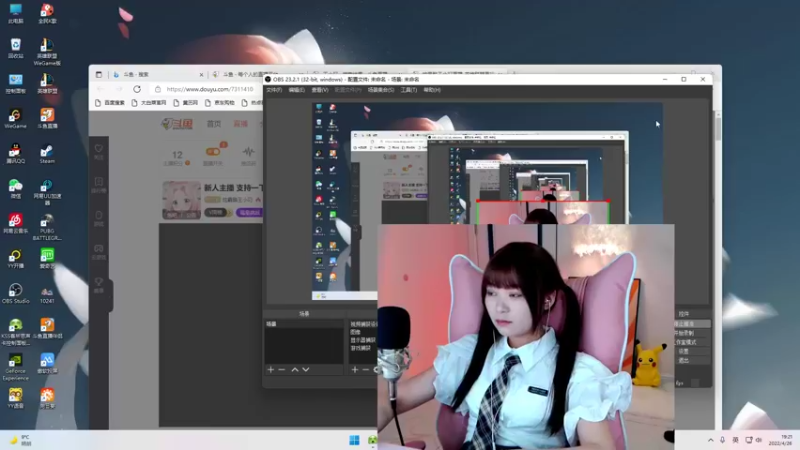Click the anime avatar thumbnail on Douyu
This screenshot has height=450, width=800.
click(182, 200)
